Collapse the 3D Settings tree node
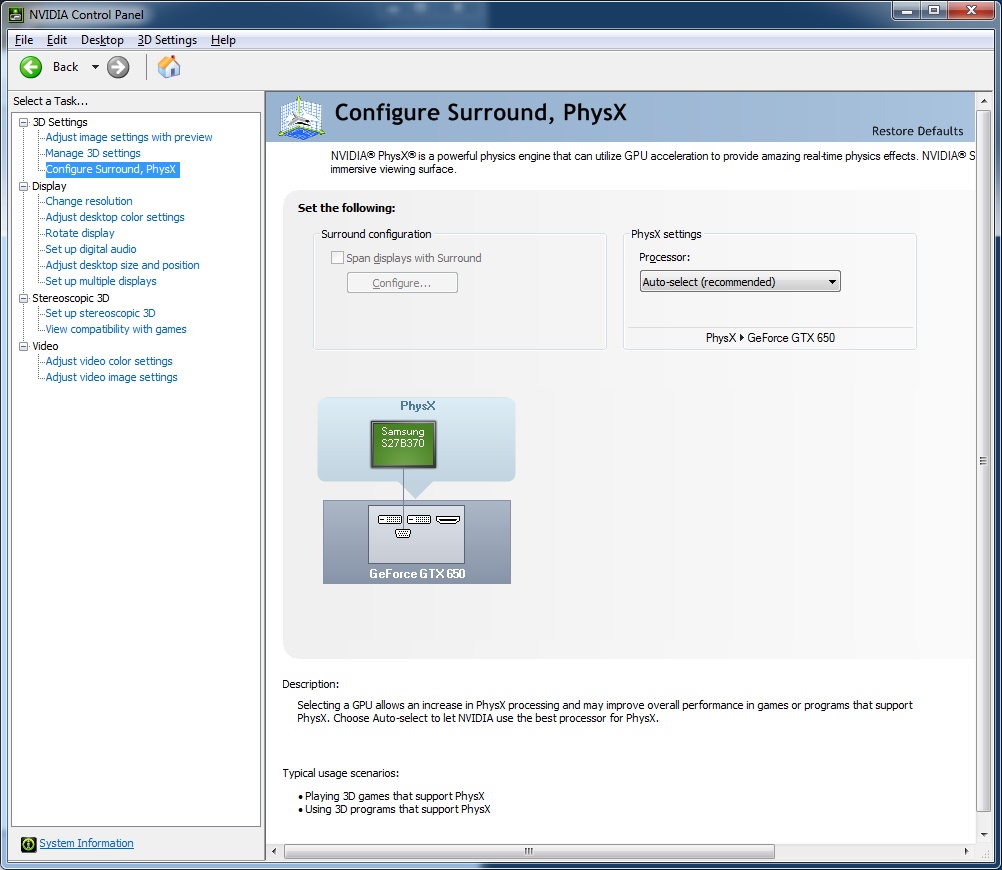1002x870 pixels. click(24, 122)
